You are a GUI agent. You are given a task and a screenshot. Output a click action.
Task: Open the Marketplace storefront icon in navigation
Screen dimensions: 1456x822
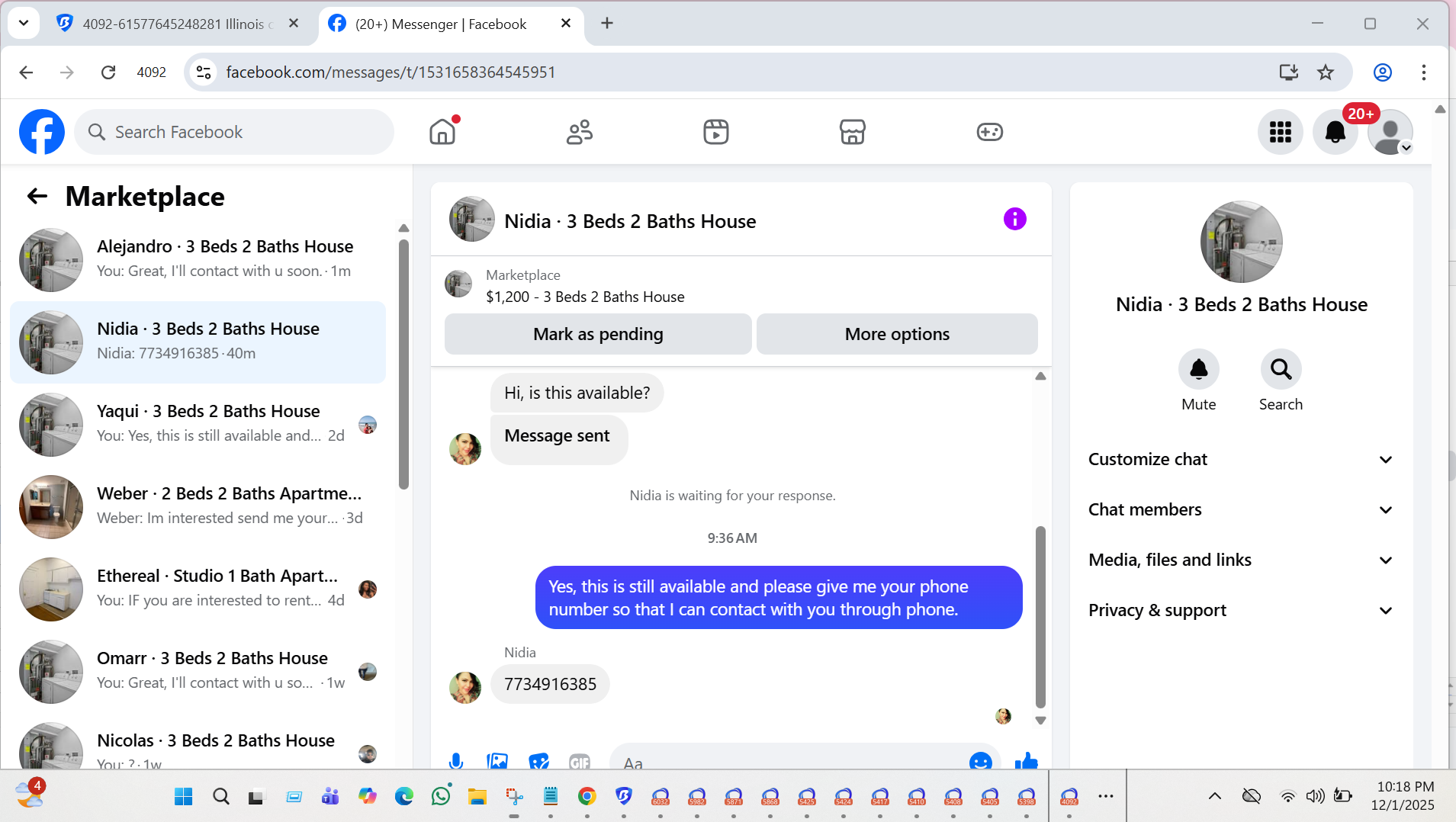(853, 132)
